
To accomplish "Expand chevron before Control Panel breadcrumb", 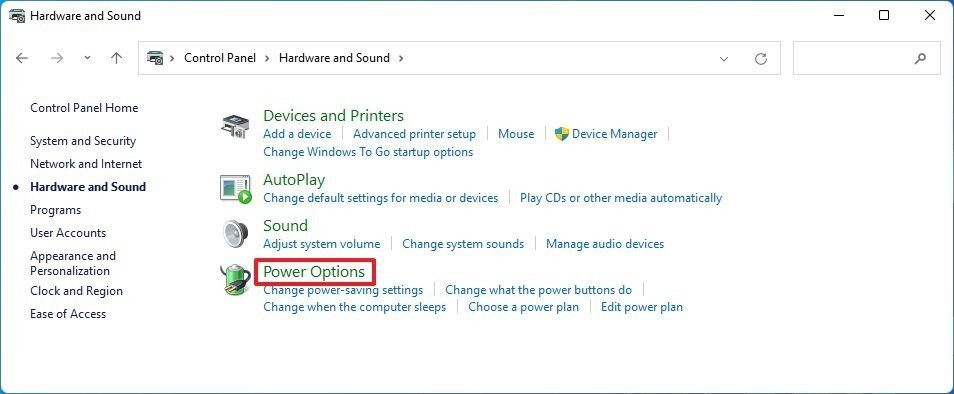I will pos(172,58).
